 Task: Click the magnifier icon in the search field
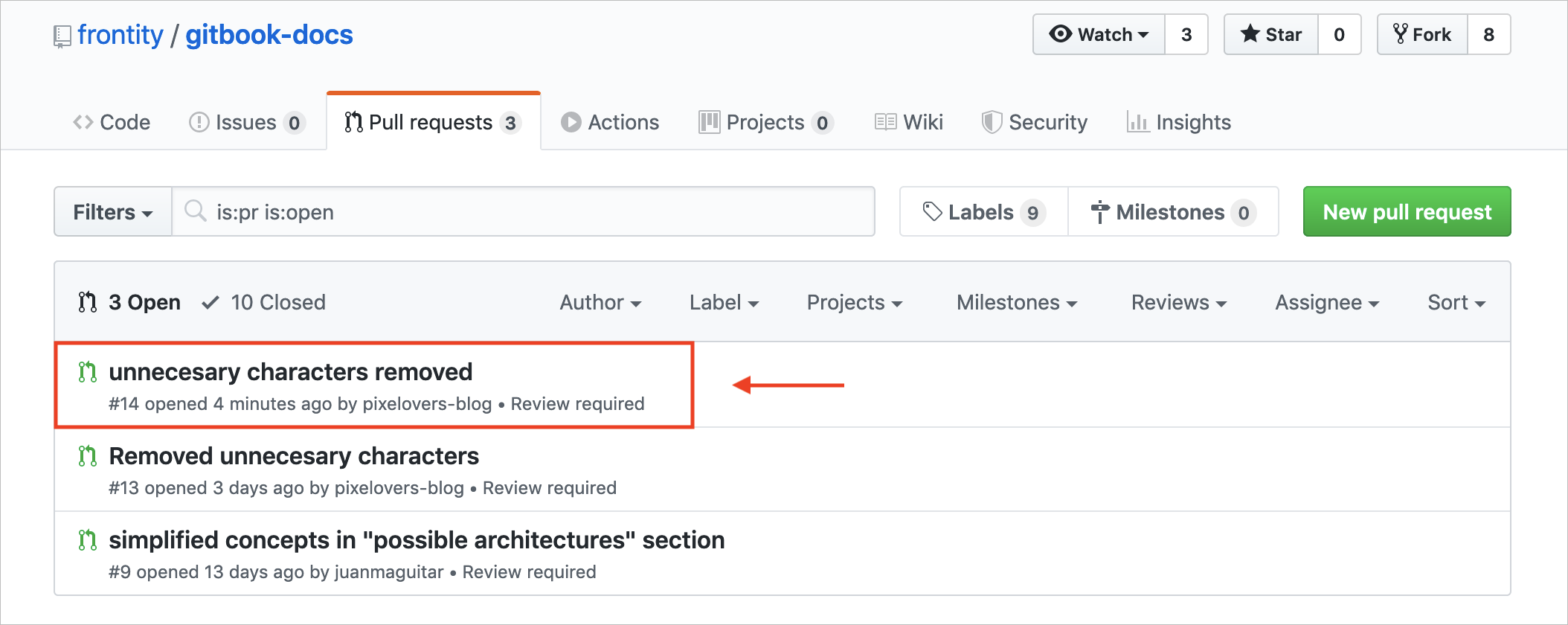(x=196, y=211)
